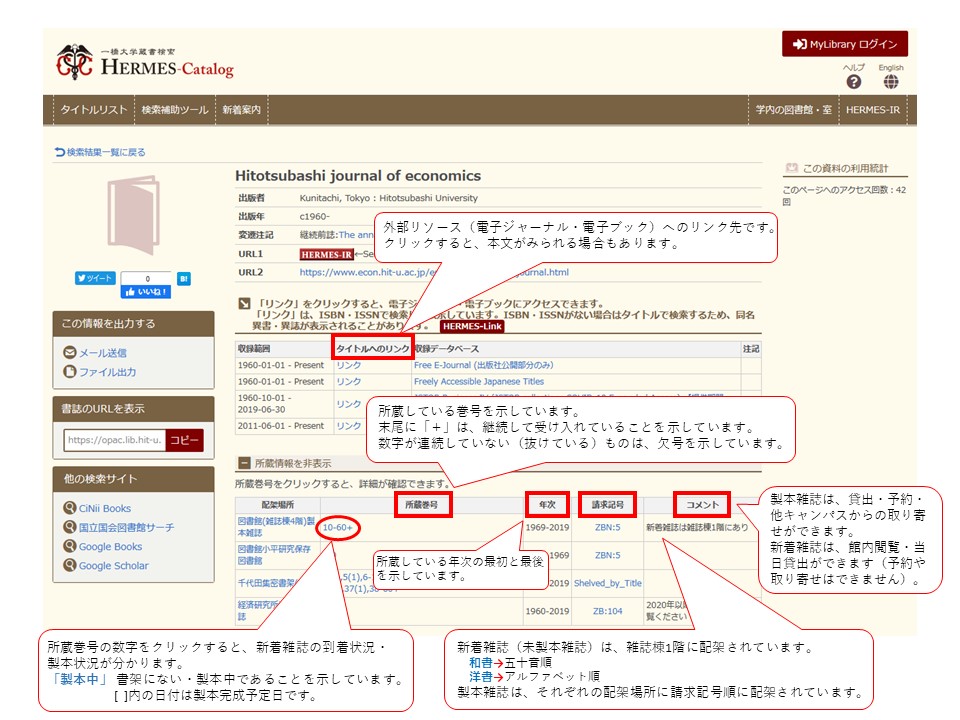Click the Hatena B! bookmark icon
The height and width of the screenshot is (720, 960).
pos(184,279)
